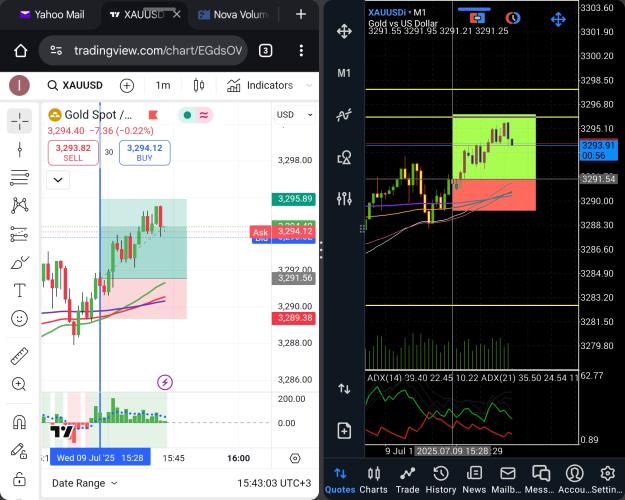Open the Settings tab in MT5
Viewport: 625px width, 500px height.
[x=607, y=480]
